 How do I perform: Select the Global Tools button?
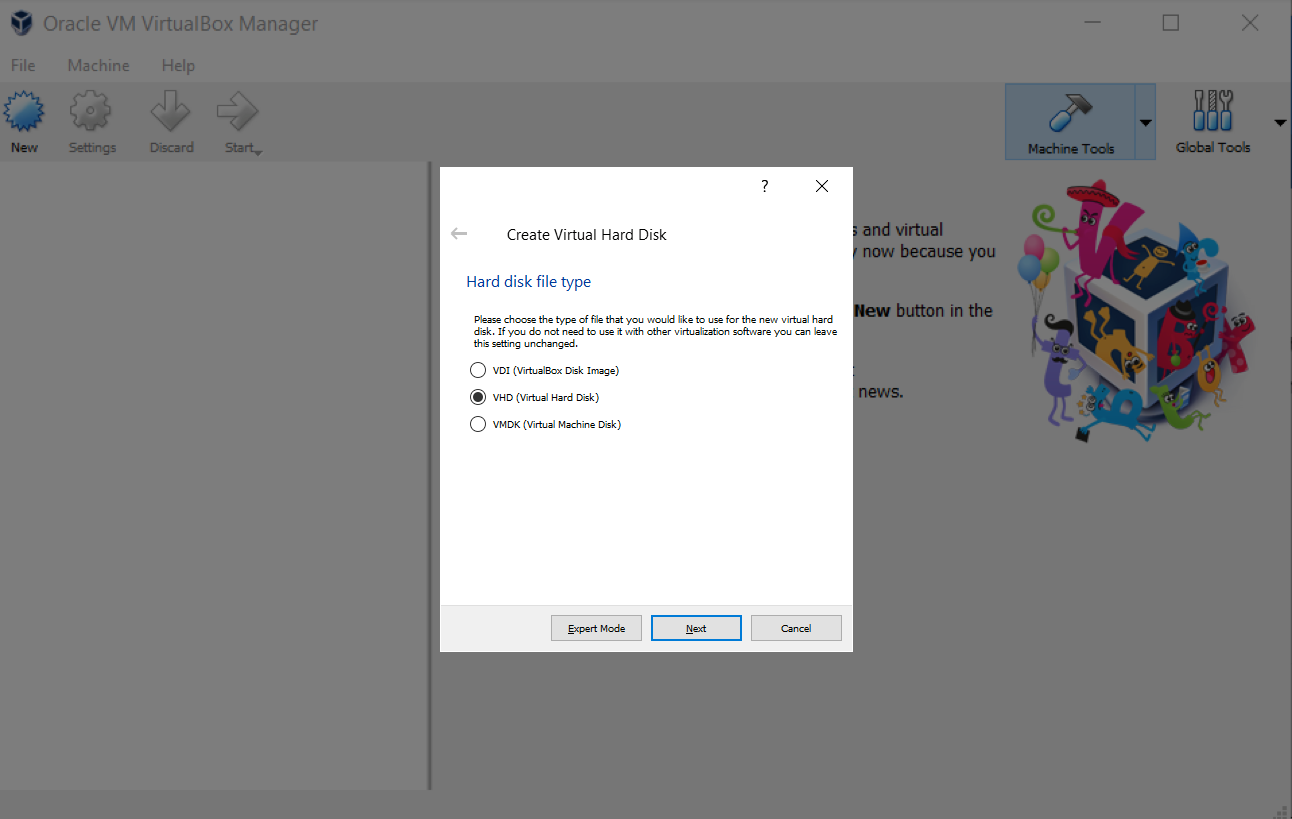[x=1212, y=122]
